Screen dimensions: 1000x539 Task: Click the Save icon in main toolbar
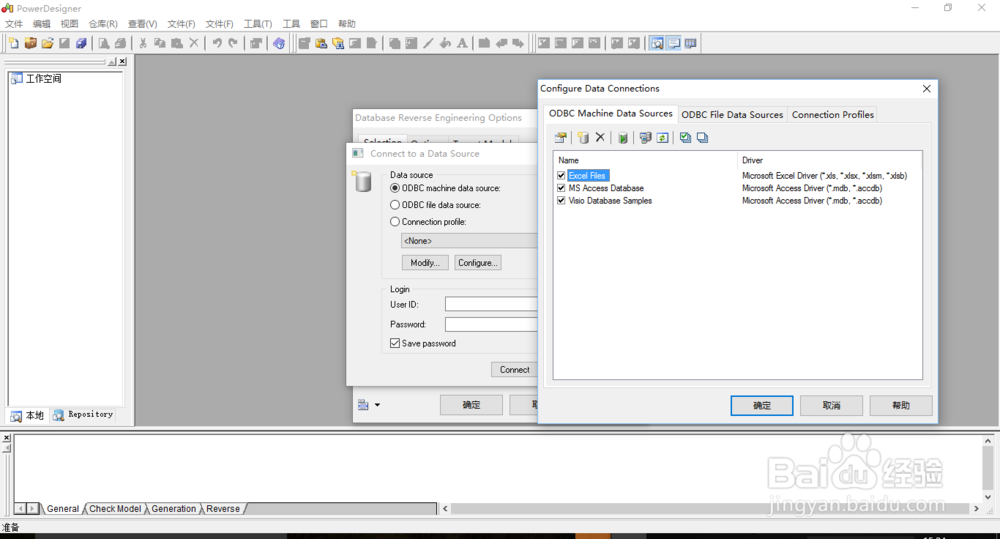tap(64, 43)
